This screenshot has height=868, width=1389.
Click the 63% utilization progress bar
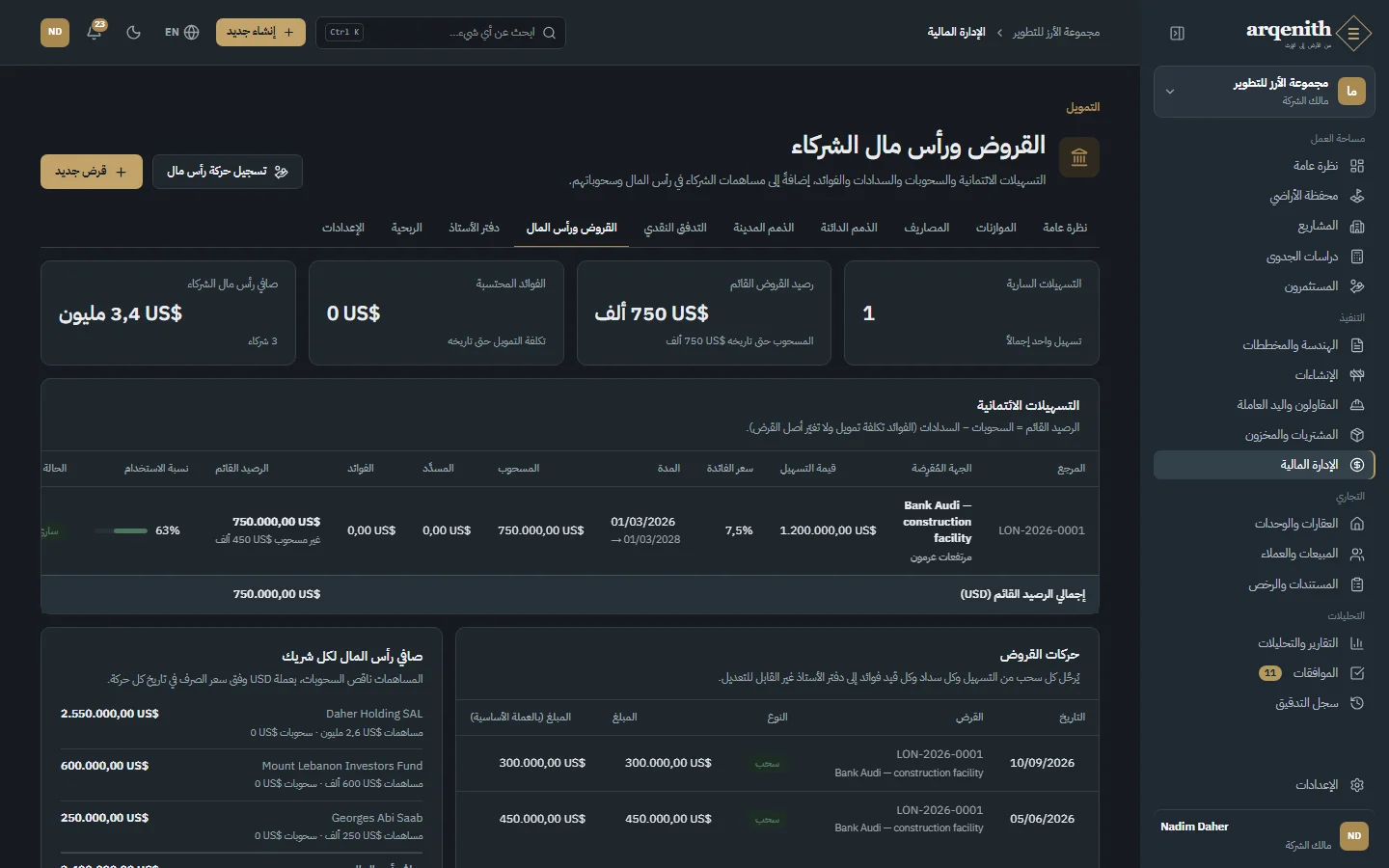pos(122,530)
